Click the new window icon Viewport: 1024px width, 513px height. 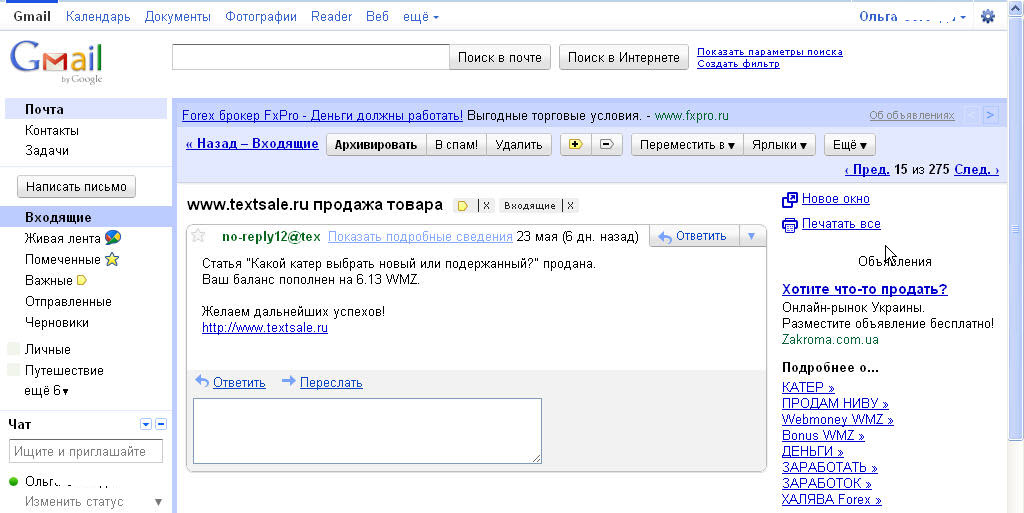click(790, 199)
